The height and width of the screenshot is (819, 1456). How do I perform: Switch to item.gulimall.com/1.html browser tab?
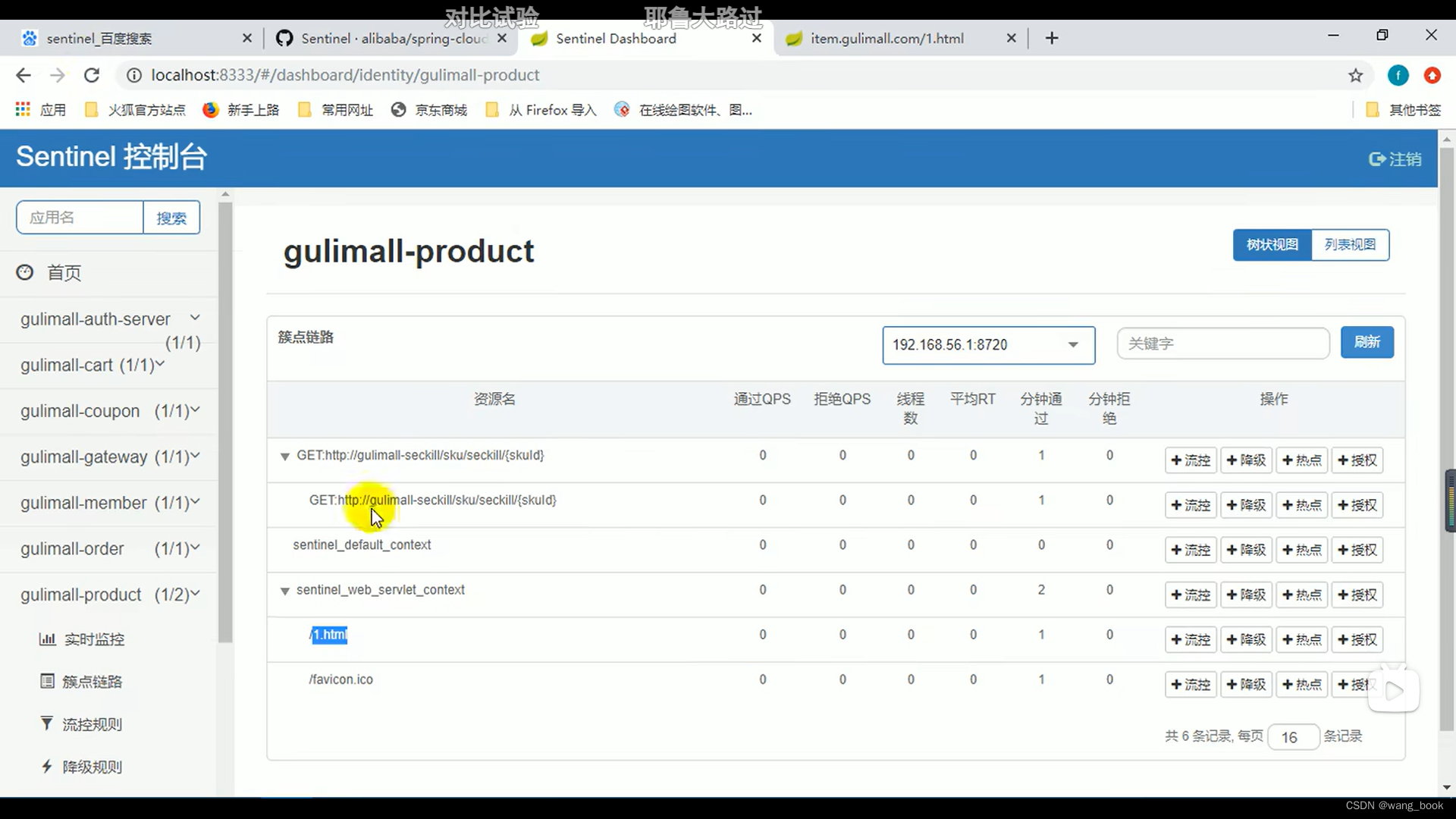click(886, 39)
